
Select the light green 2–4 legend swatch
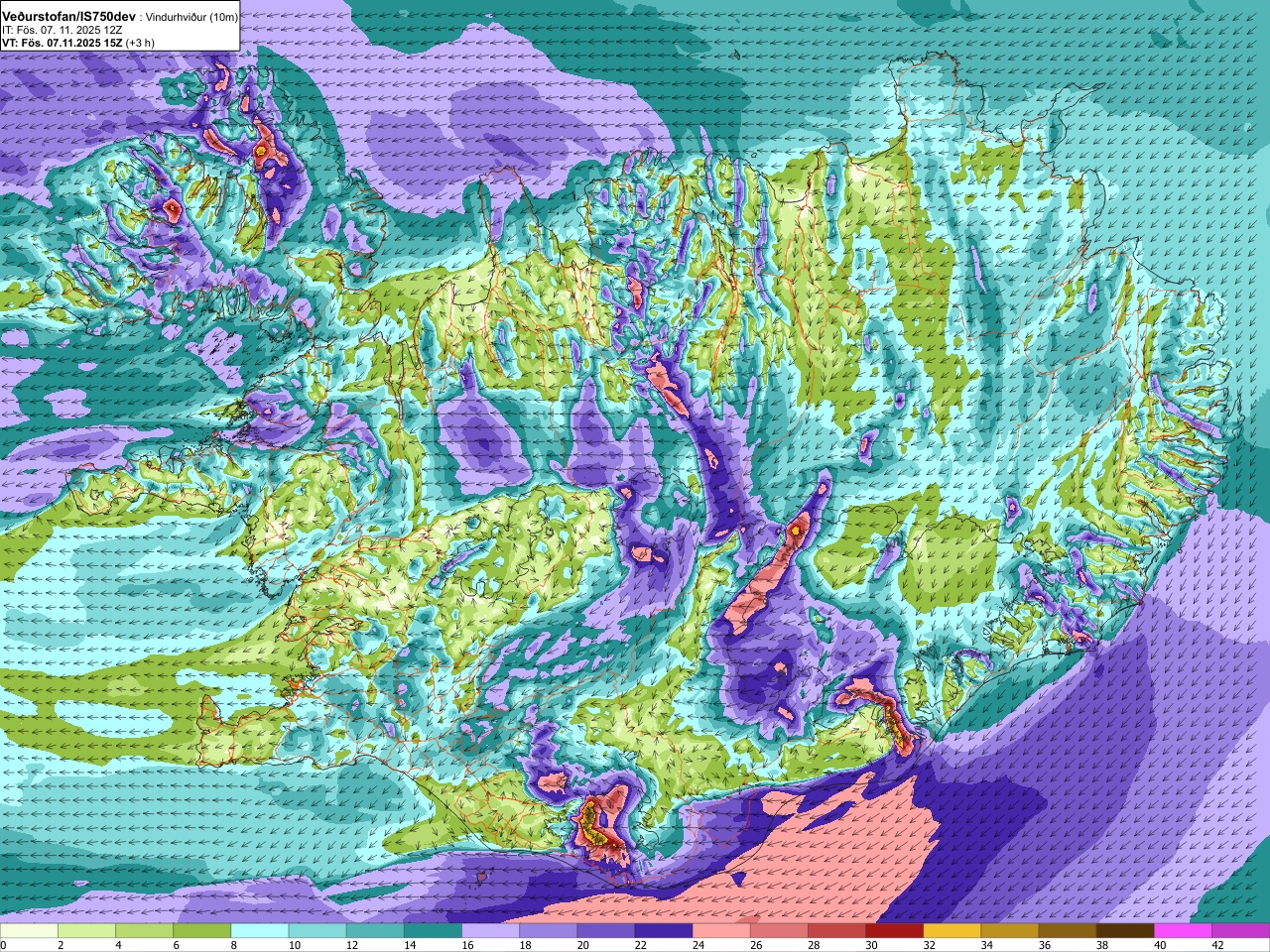click(x=87, y=931)
